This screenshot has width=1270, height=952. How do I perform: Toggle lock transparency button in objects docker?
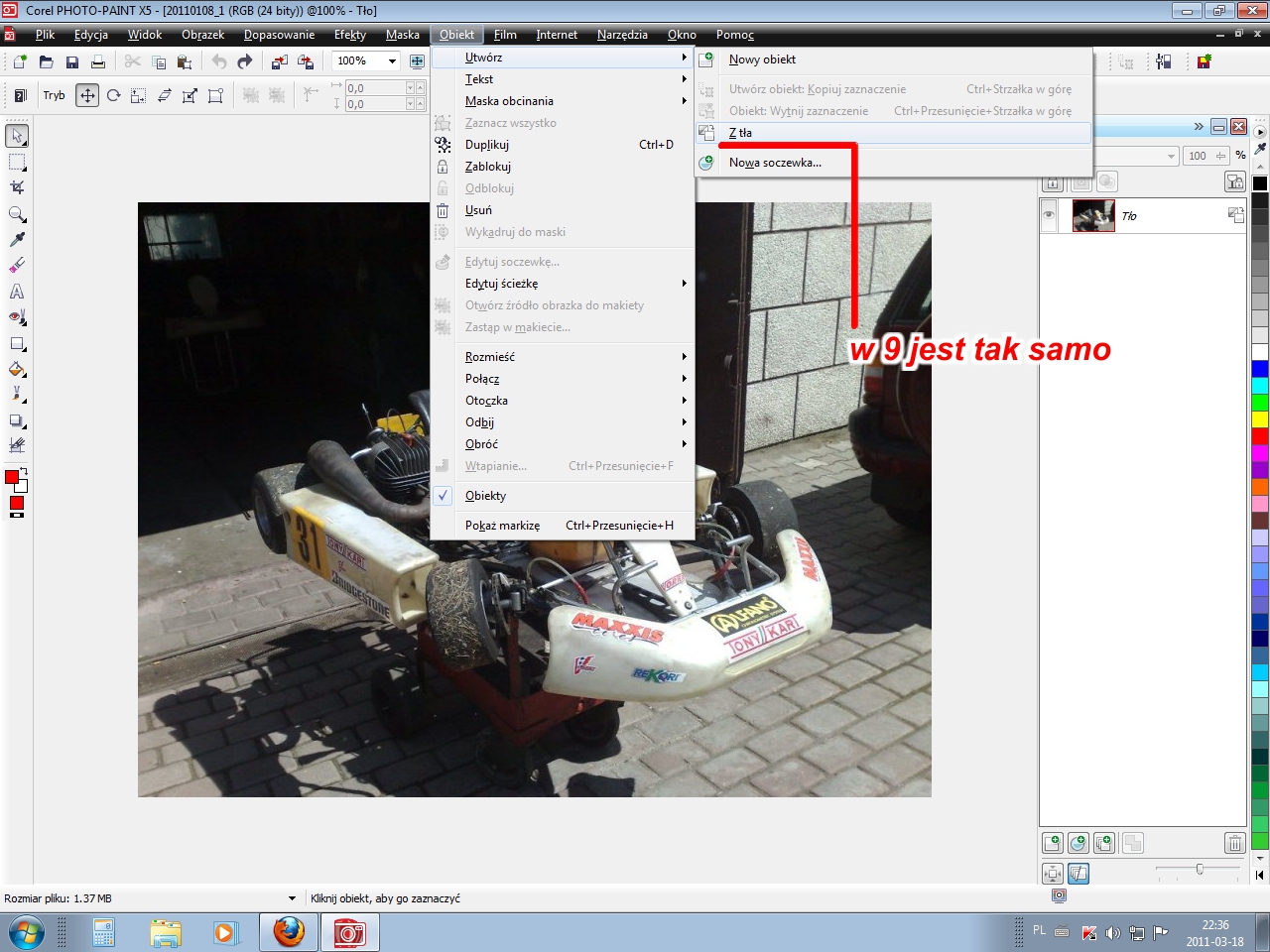tap(1053, 182)
